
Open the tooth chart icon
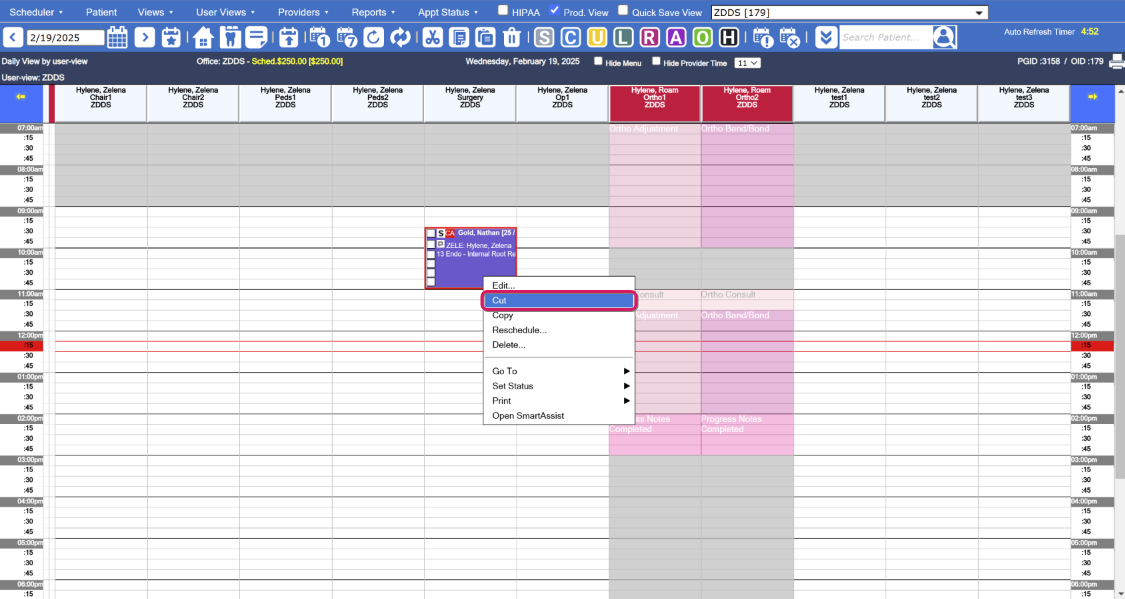[x=230, y=37]
